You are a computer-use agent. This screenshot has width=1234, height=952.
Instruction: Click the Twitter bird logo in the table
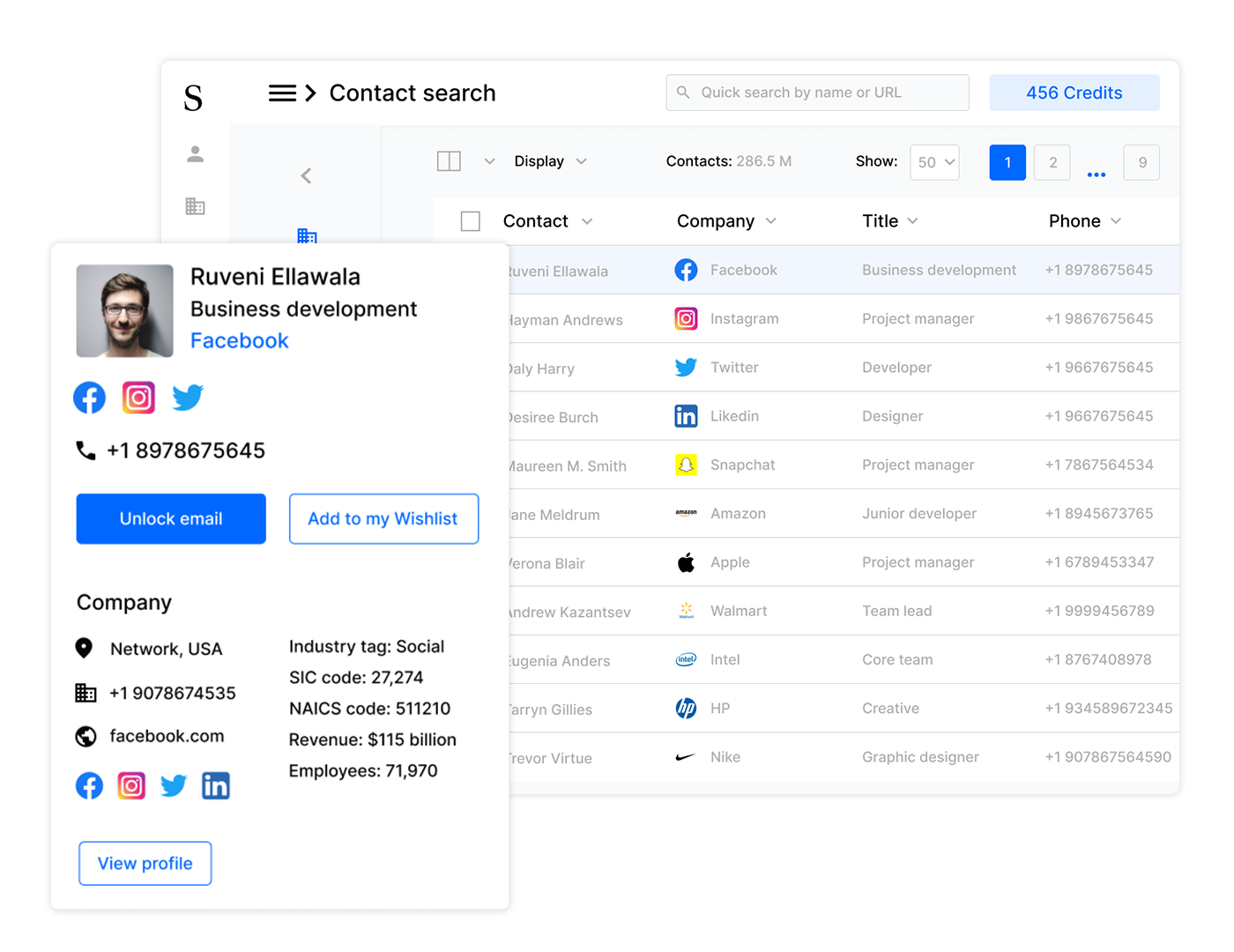coord(686,368)
